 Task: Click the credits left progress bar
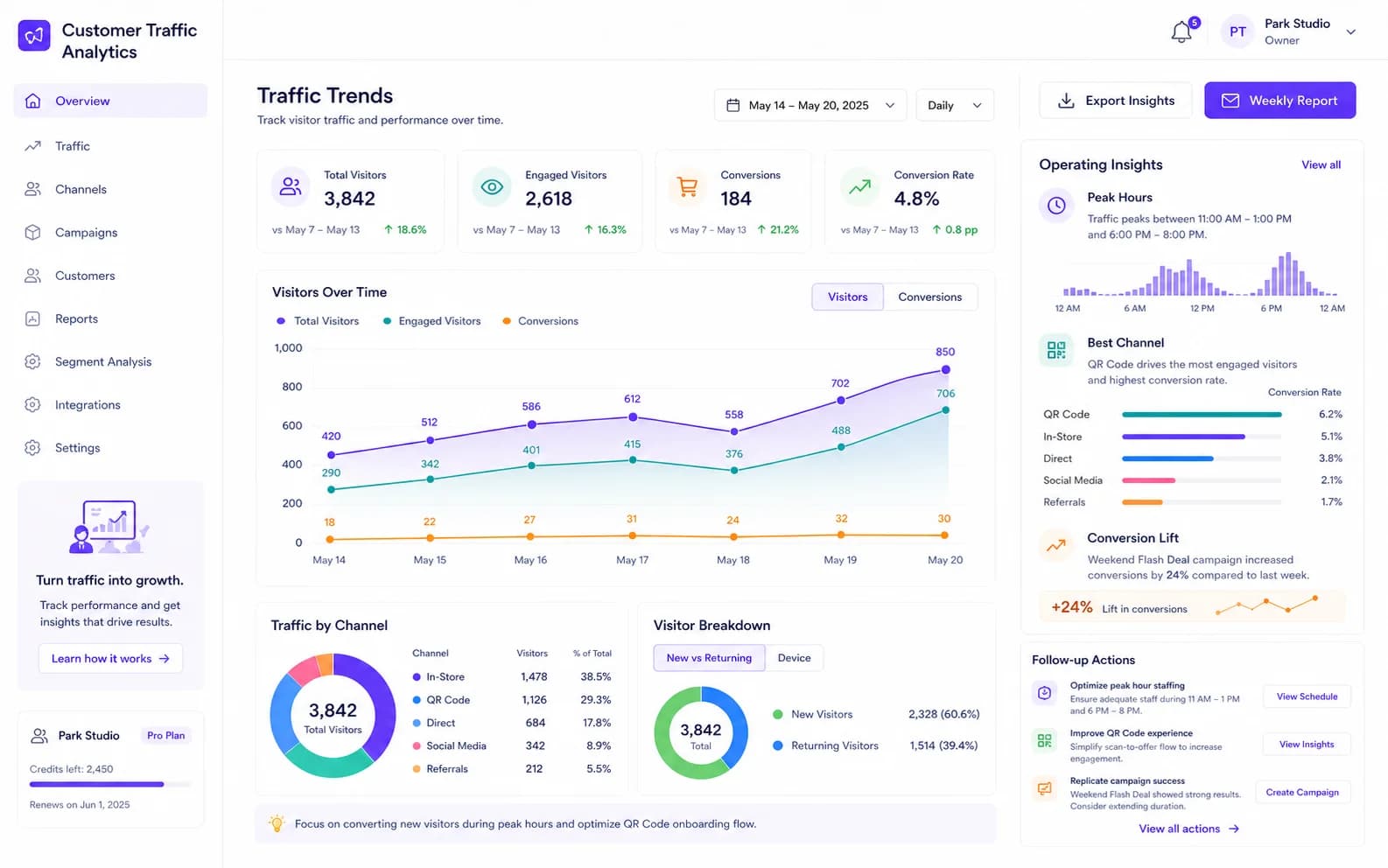pyautogui.click(x=110, y=785)
